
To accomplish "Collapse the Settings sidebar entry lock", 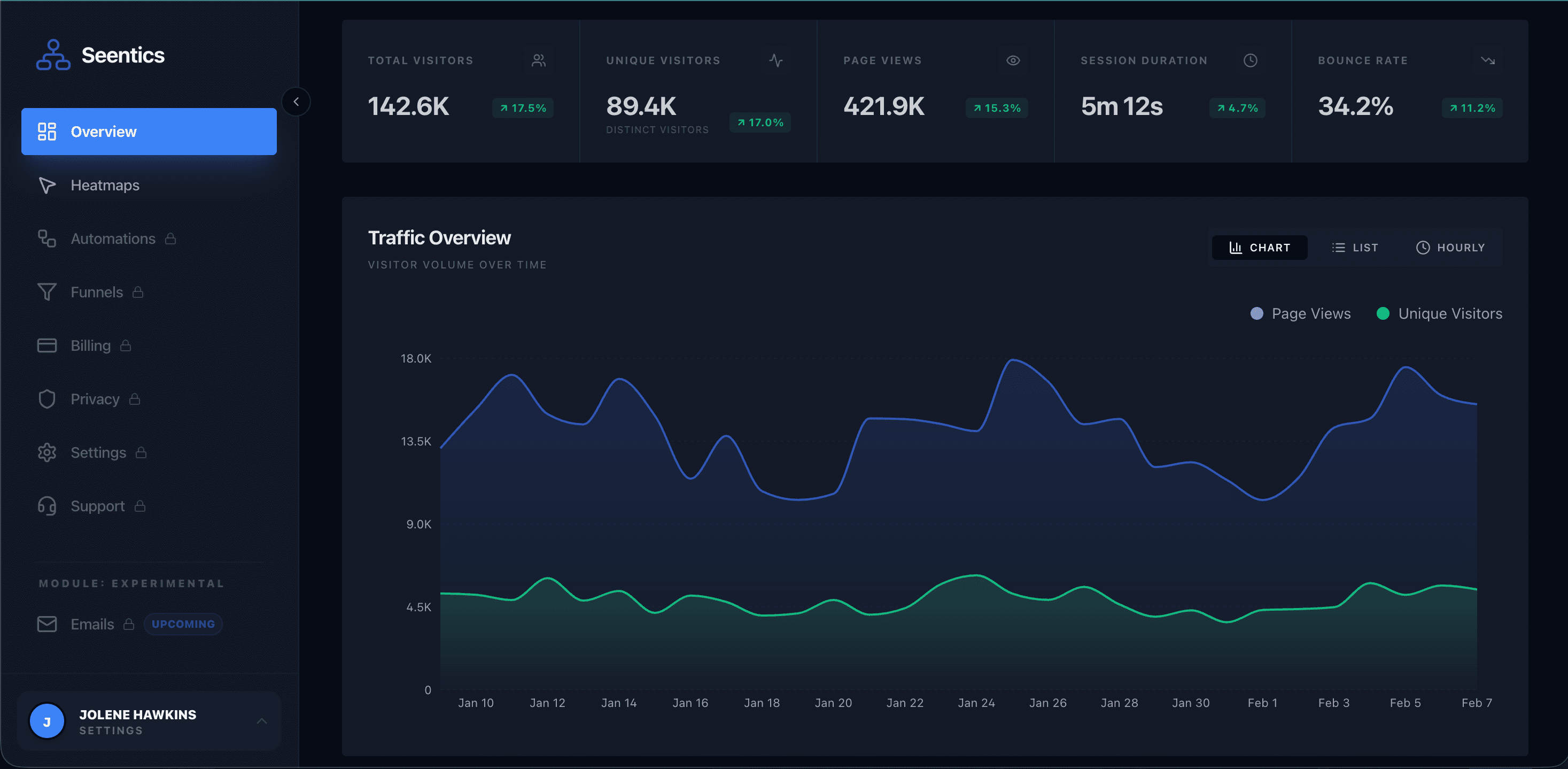I will 141,452.
